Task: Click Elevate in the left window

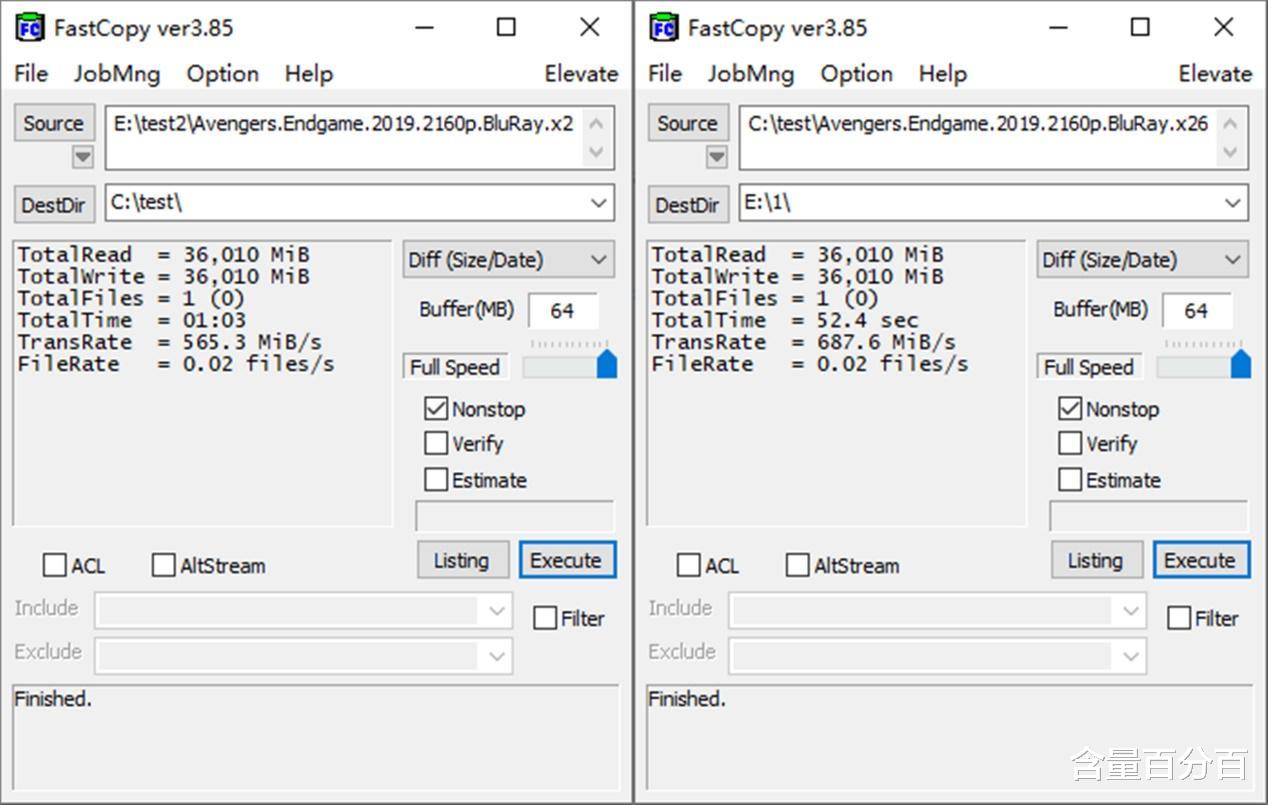Action: pyautogui.click(x=581, y=73)
